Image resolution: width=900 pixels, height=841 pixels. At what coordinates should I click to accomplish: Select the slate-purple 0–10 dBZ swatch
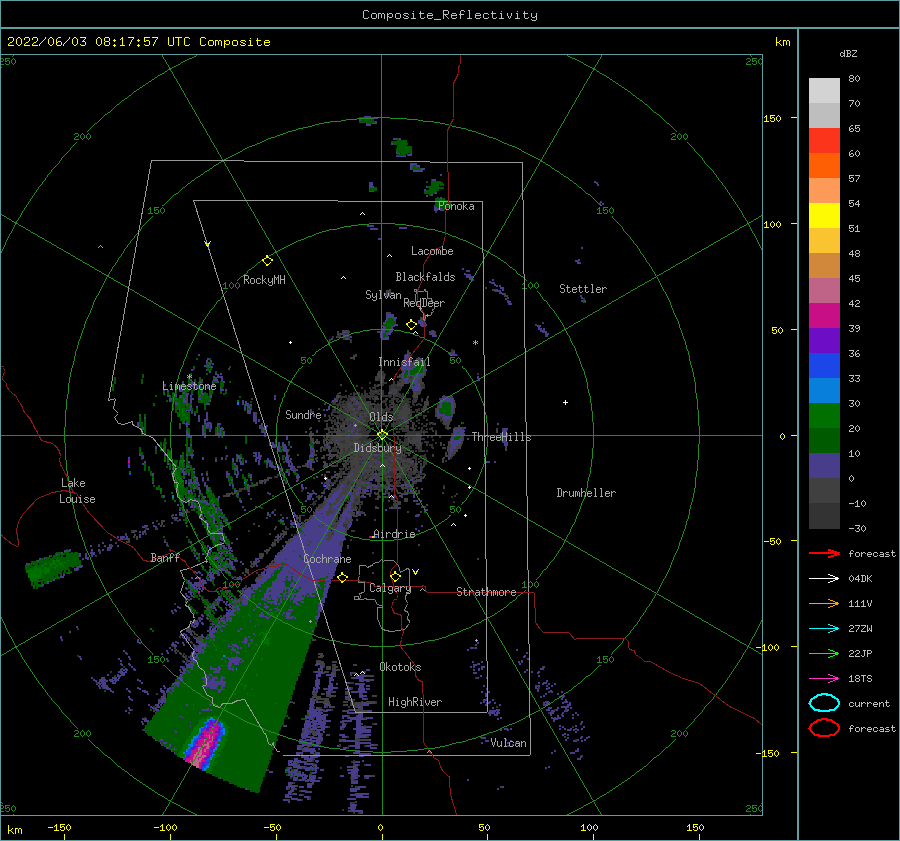pos(824,466)
